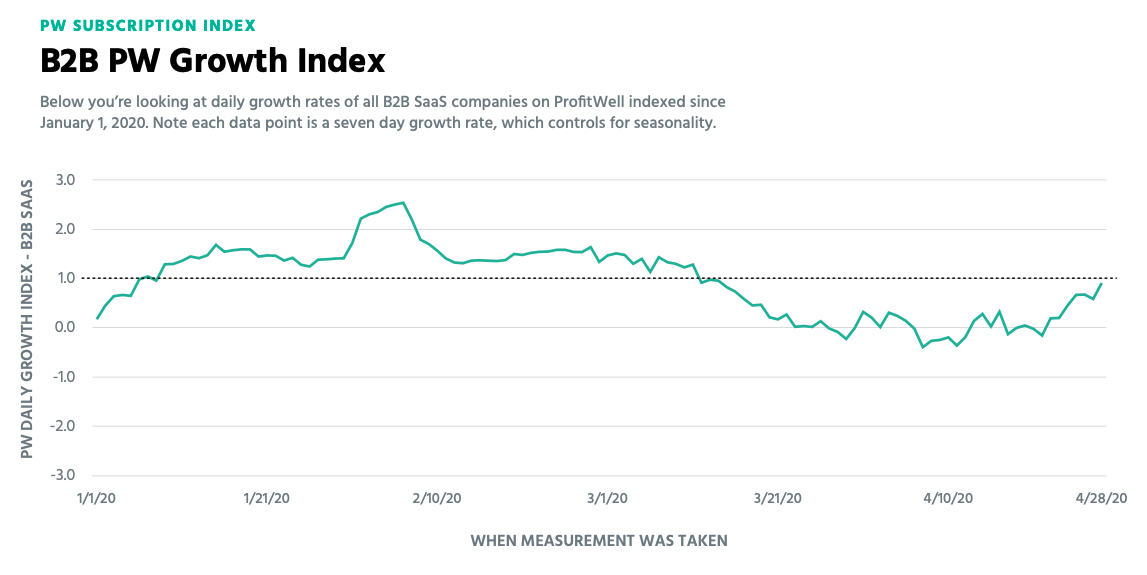Select the B2B PW Growth Index title
Image resolution: width=1147 pixels, height=575 pixels.
[212, 61]
